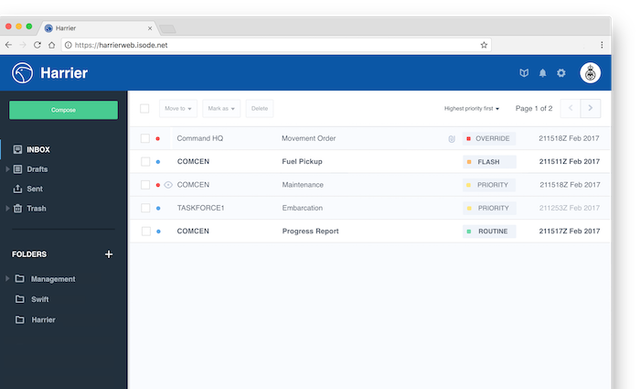Screen dimensions: 640x389
Task: Open the Move to dropdown
Action: point(178,109)
